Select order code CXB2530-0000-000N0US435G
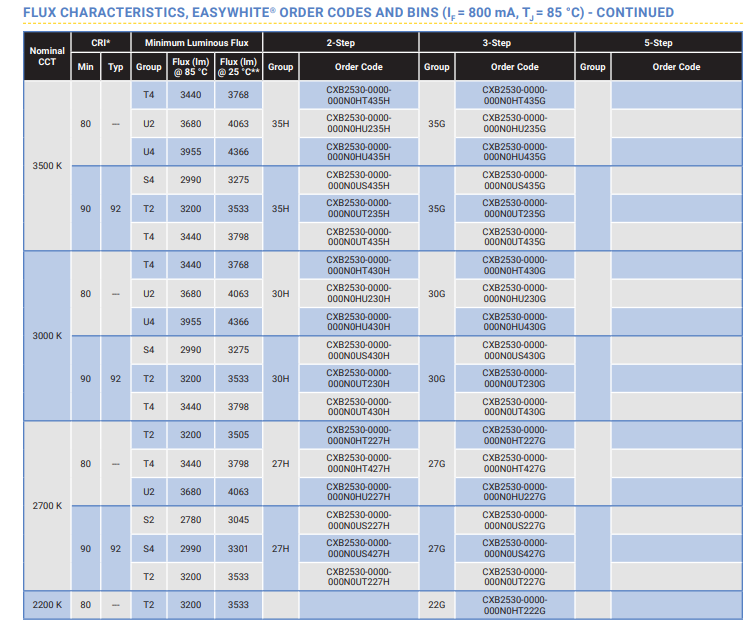 515,180
